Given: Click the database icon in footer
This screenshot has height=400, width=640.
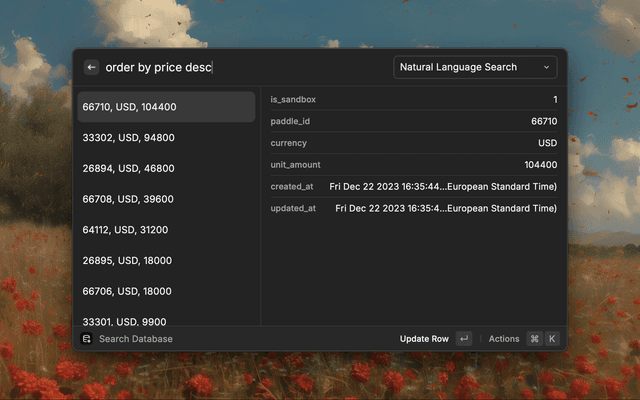Looking at the screenshot, I should point(87,339).
